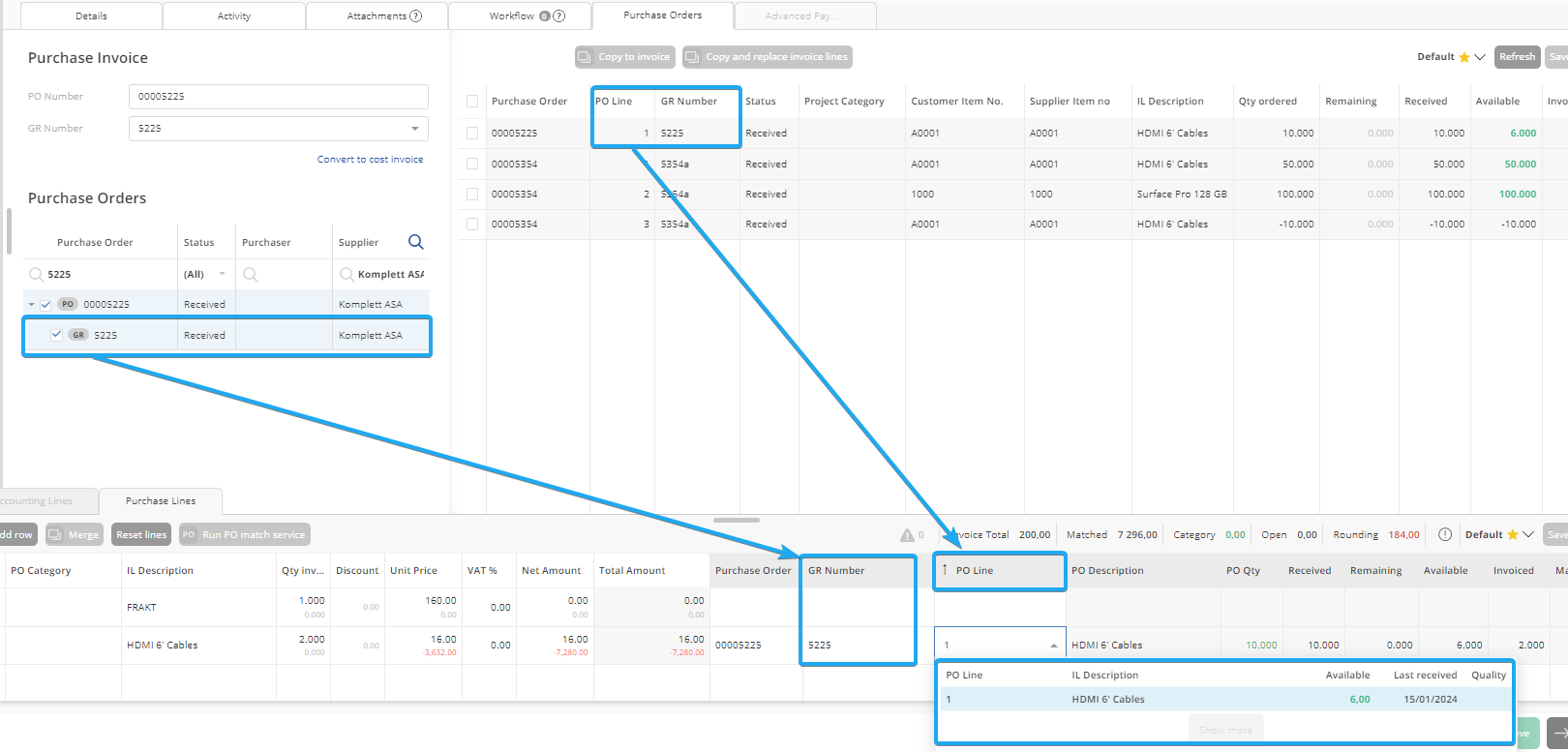Click the PO Line sort arrow icon
The image size is (1568, 752).
(x=945, y=570)
